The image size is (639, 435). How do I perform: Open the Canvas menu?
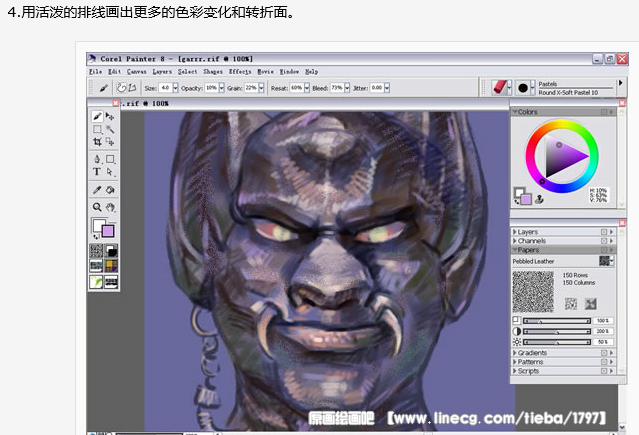click(137, 71)
